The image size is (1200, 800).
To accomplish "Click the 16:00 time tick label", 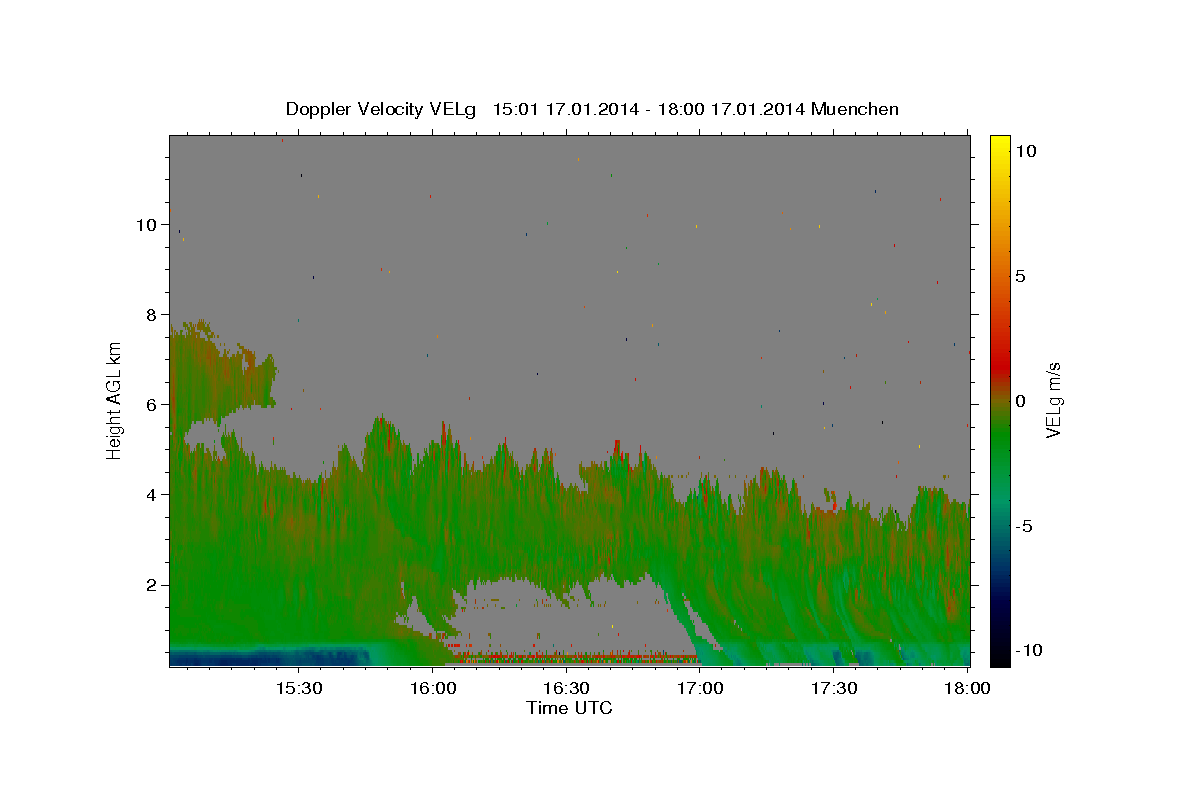I will click(432, 689).
